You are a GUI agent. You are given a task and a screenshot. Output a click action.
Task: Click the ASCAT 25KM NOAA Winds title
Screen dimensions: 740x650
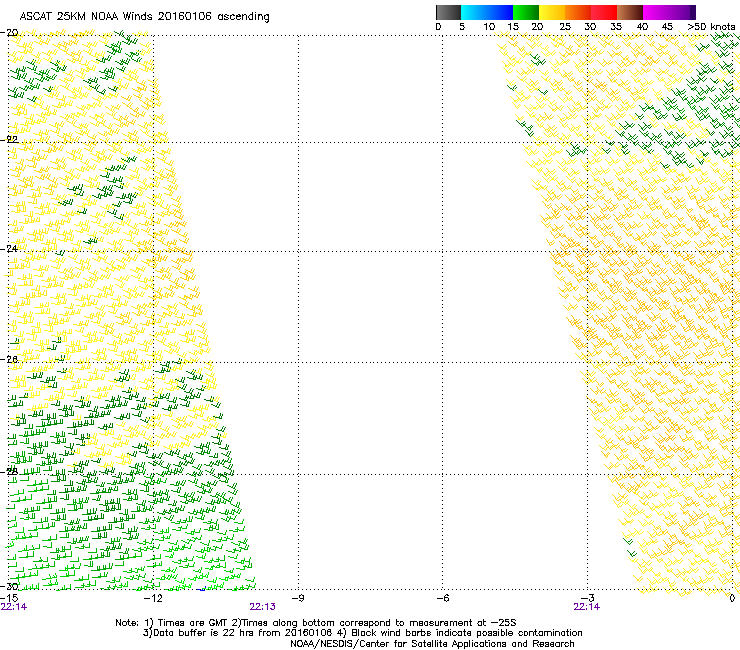[144, 17]
